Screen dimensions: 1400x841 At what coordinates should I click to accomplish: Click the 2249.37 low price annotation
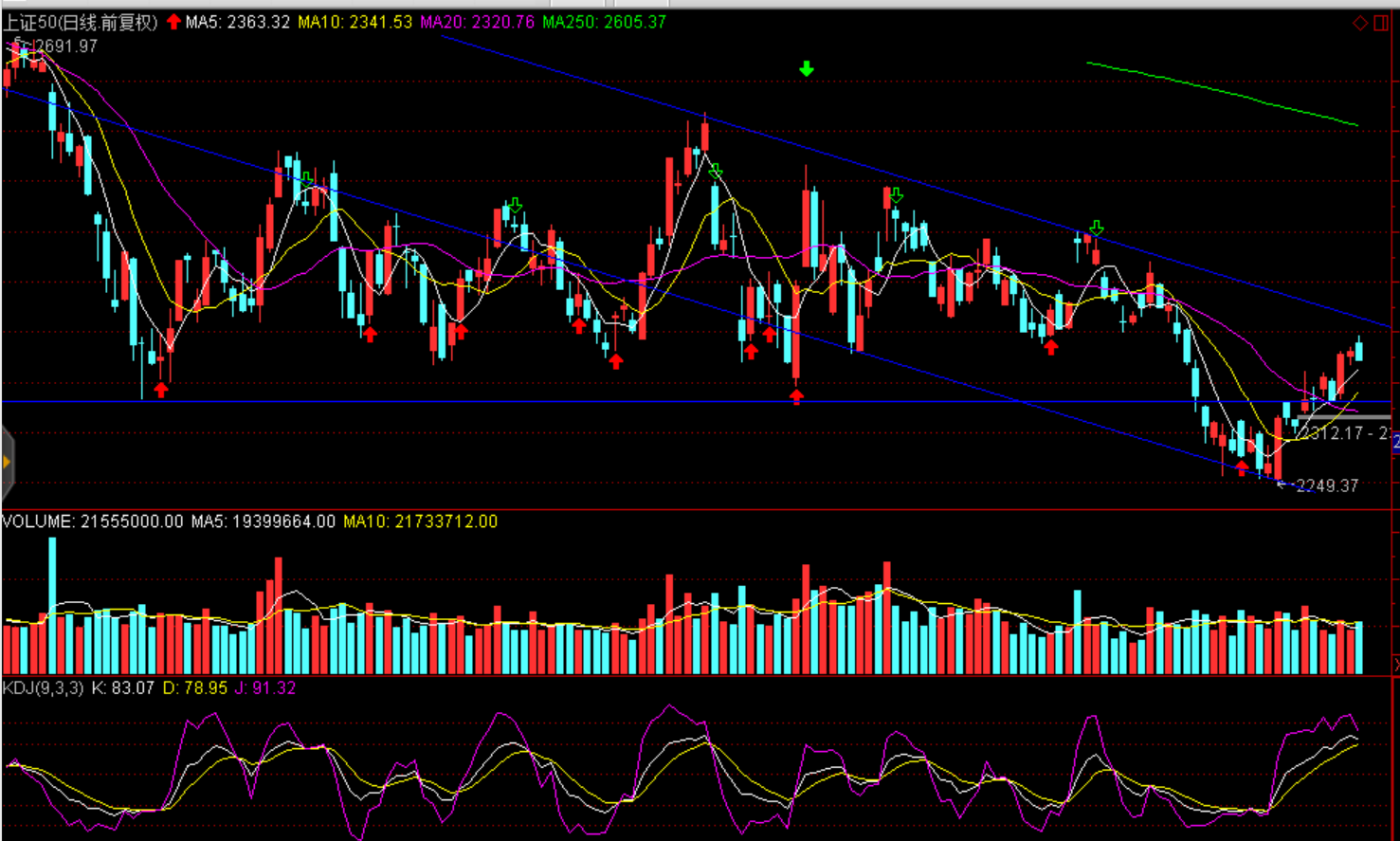click(x=1326, y=485)
